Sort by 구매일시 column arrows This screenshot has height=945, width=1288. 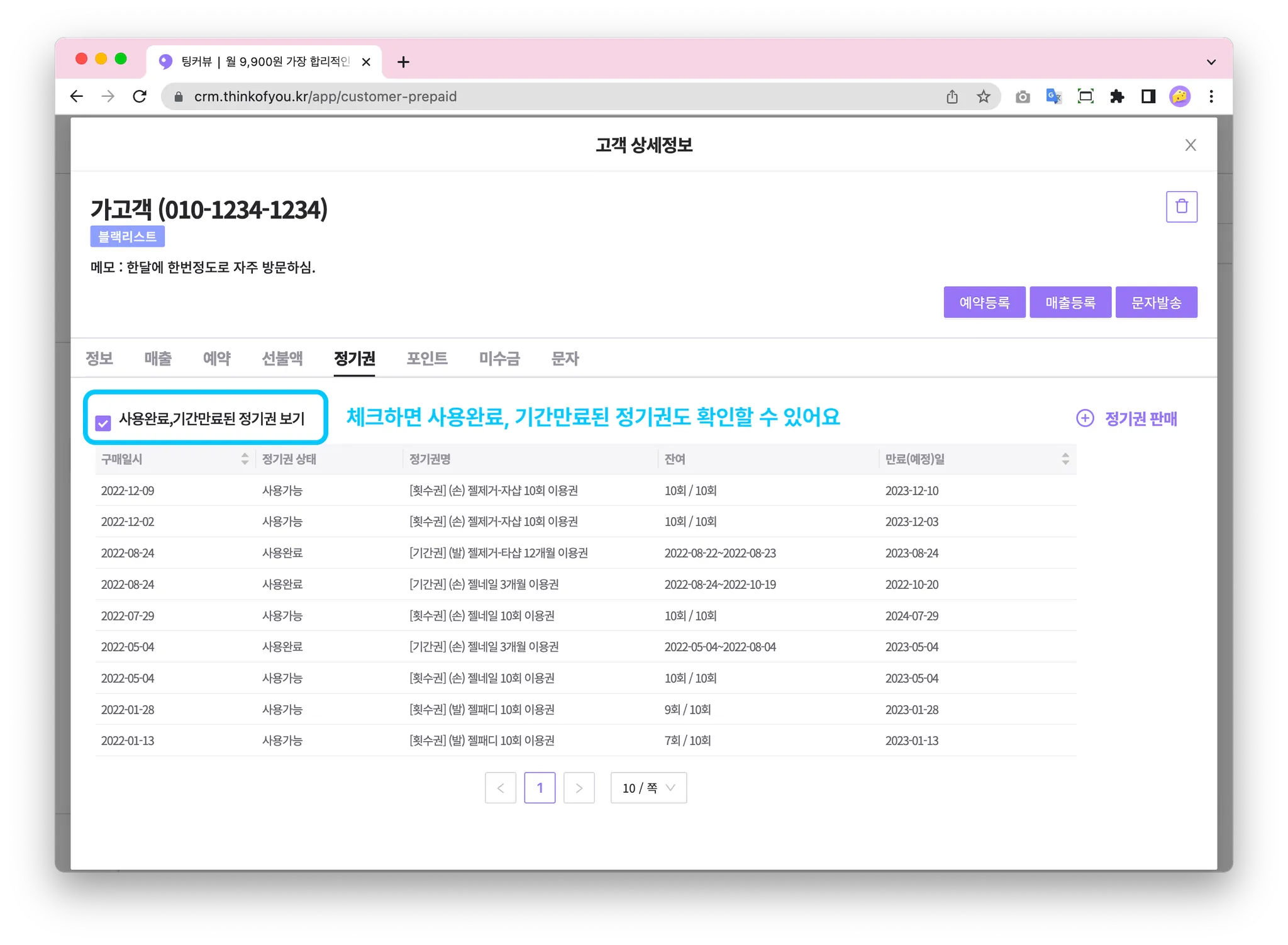coord(245,459)
